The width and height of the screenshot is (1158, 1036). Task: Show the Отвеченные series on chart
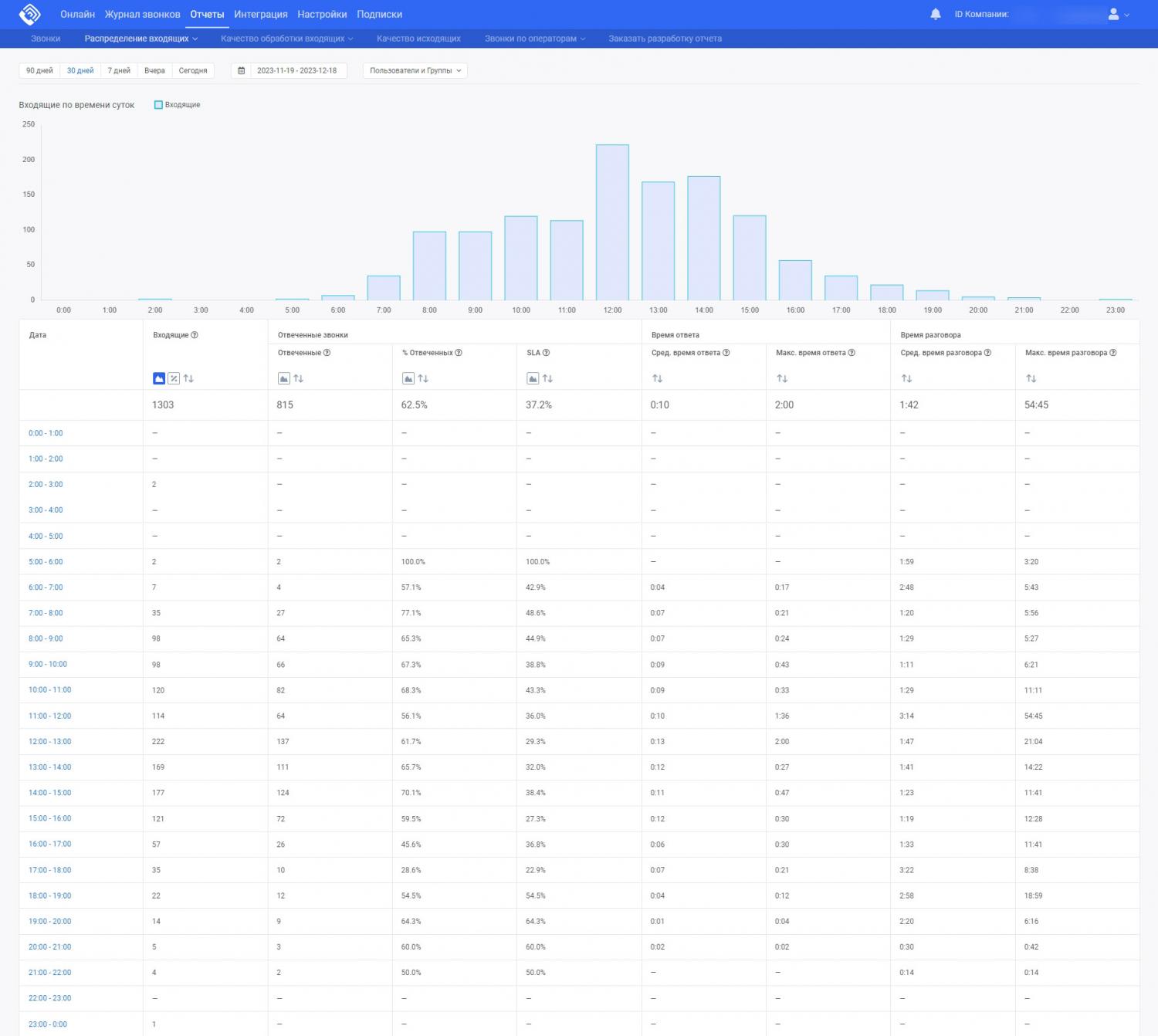[284, 378]
